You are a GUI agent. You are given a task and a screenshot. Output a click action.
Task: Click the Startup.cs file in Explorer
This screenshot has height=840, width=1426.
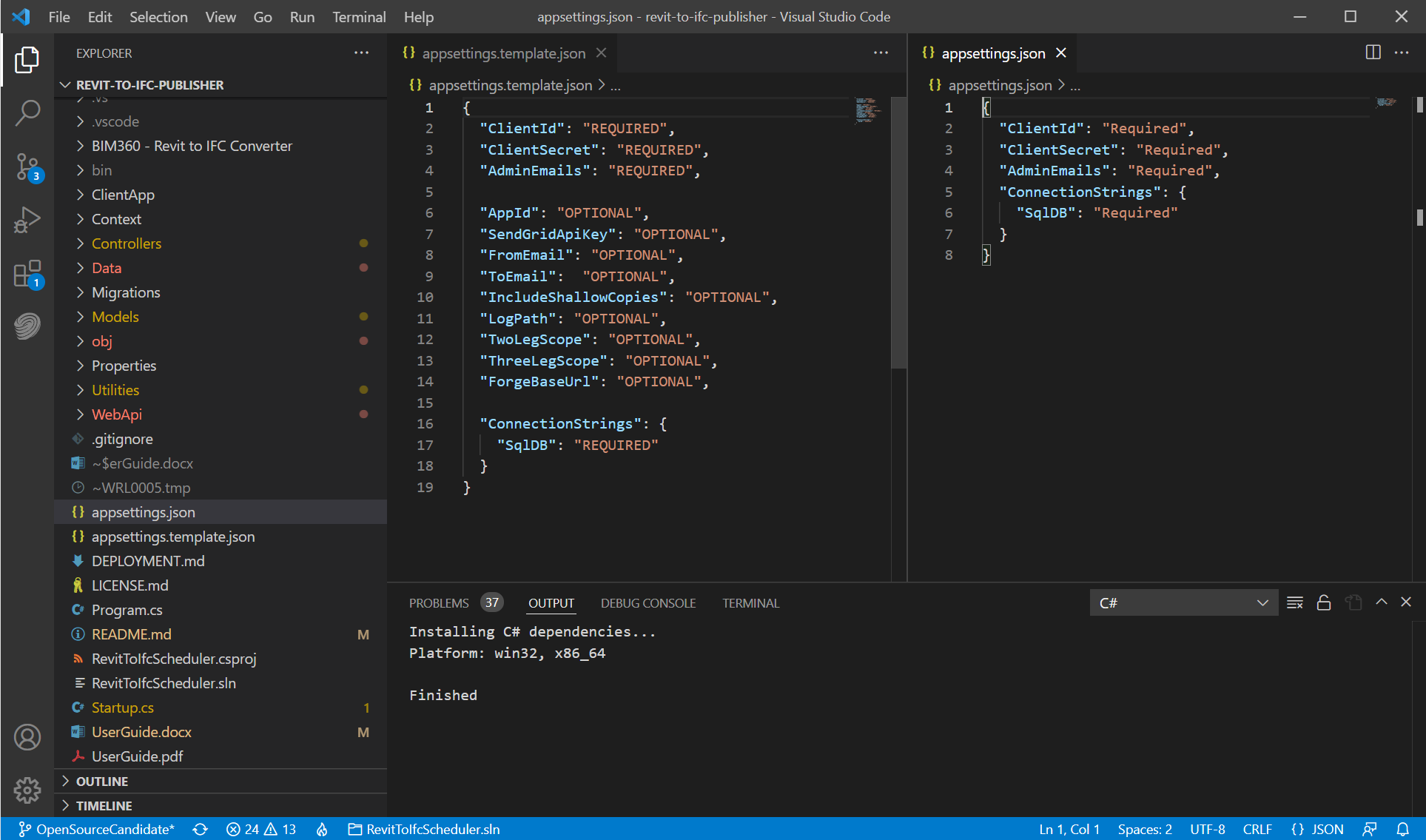pyautogui.click(x=121, y=707)
